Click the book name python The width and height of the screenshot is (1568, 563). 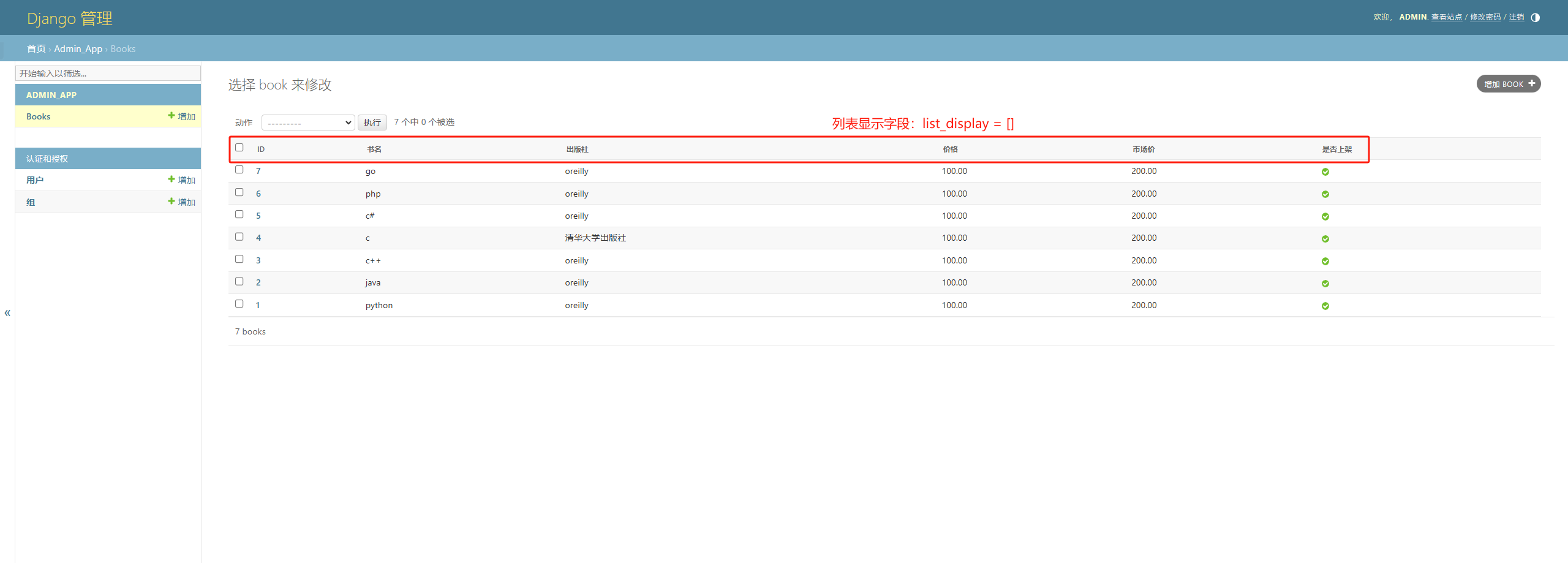click(379, 305)
